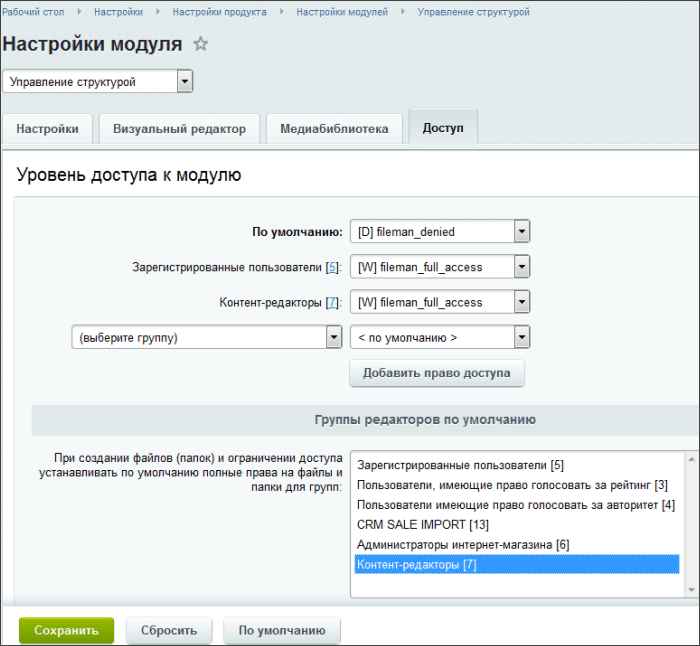This screenshot has width=700, height=646.
Task: Expand access dropdown for 'Зарегистрированные пользователи'
Action: coord(439,267)
